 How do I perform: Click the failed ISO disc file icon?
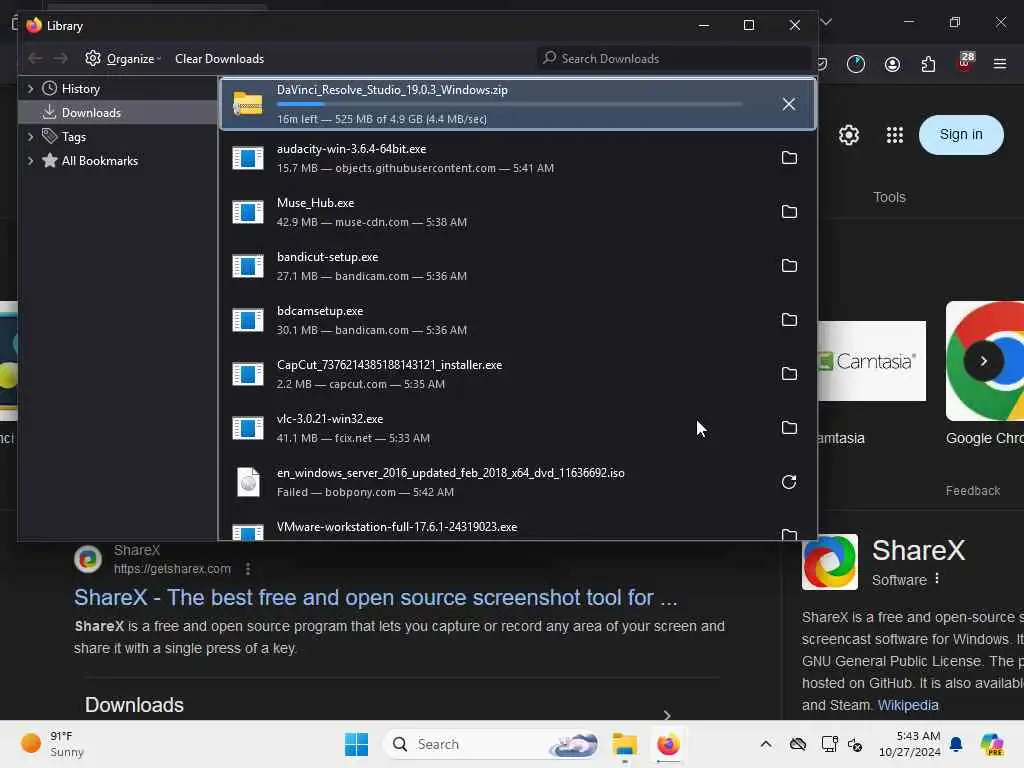(x=248, y=482)
